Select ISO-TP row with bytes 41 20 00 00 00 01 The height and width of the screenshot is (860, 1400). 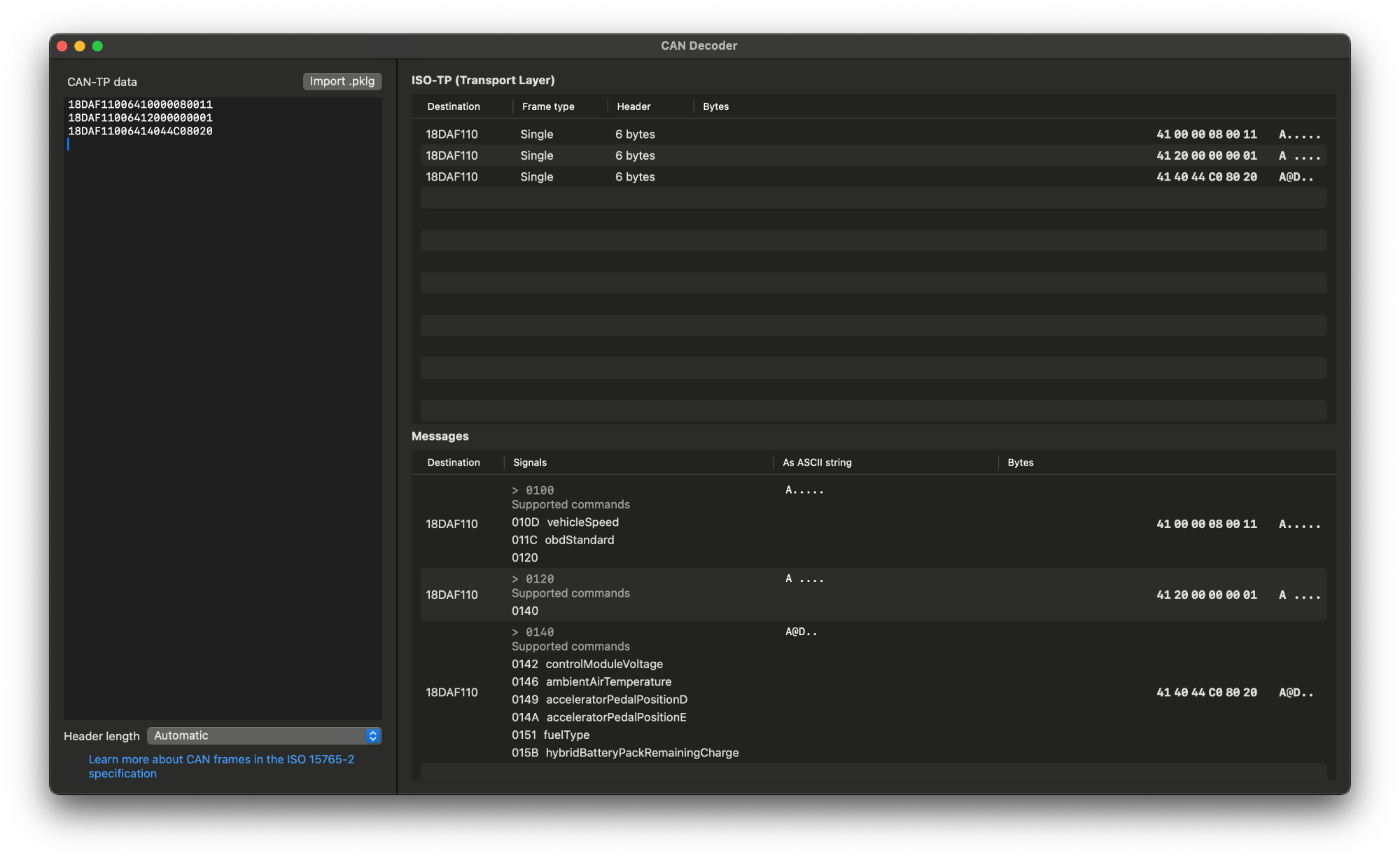pos(874,155)
